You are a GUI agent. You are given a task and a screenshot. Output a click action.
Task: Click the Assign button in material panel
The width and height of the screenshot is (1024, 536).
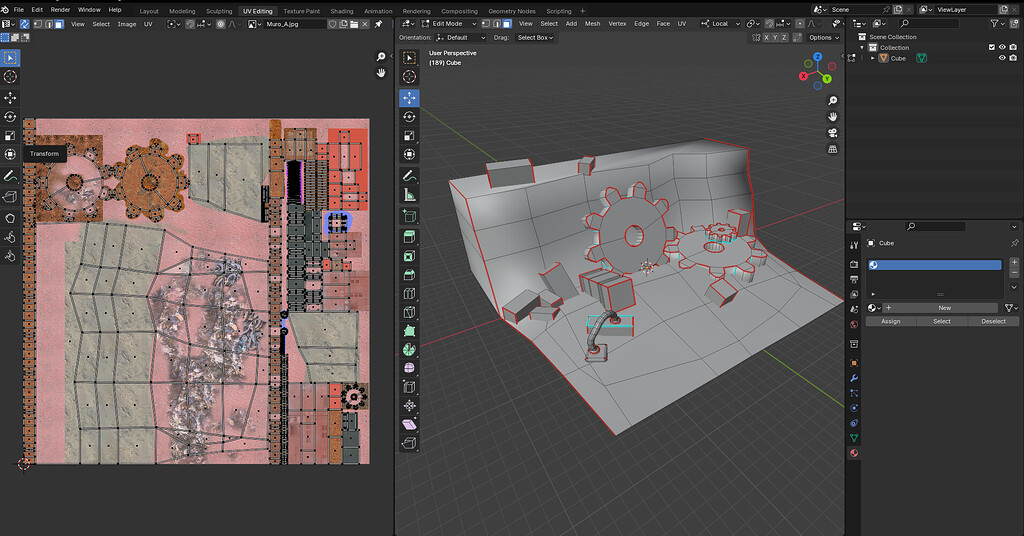pyautogui.click(x=890, y=321)
